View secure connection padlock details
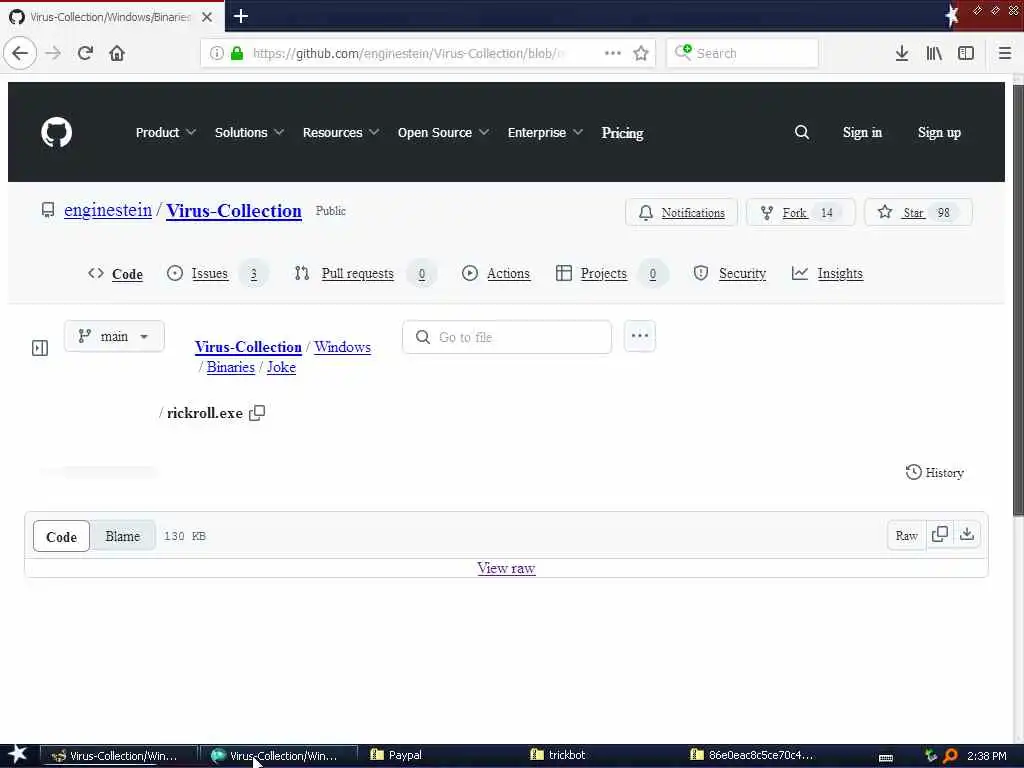 (x=237, y=53)
